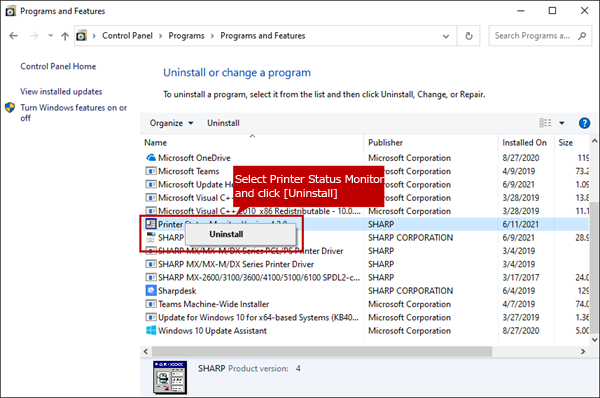Click the search magnifier icon
Viewport: 600px width, 398px height.
[x=582, y=36]
